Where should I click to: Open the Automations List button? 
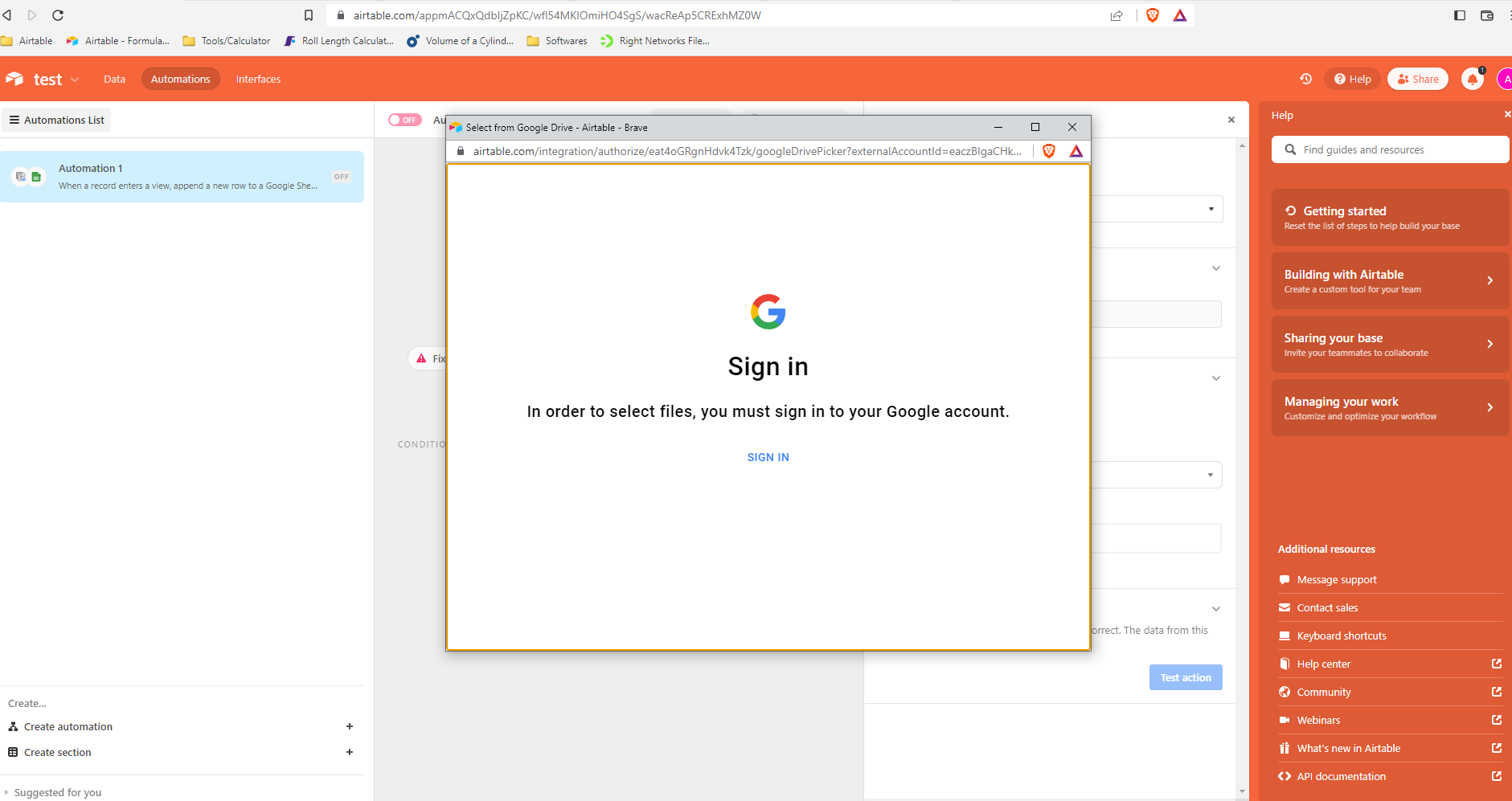click(56, 120)
